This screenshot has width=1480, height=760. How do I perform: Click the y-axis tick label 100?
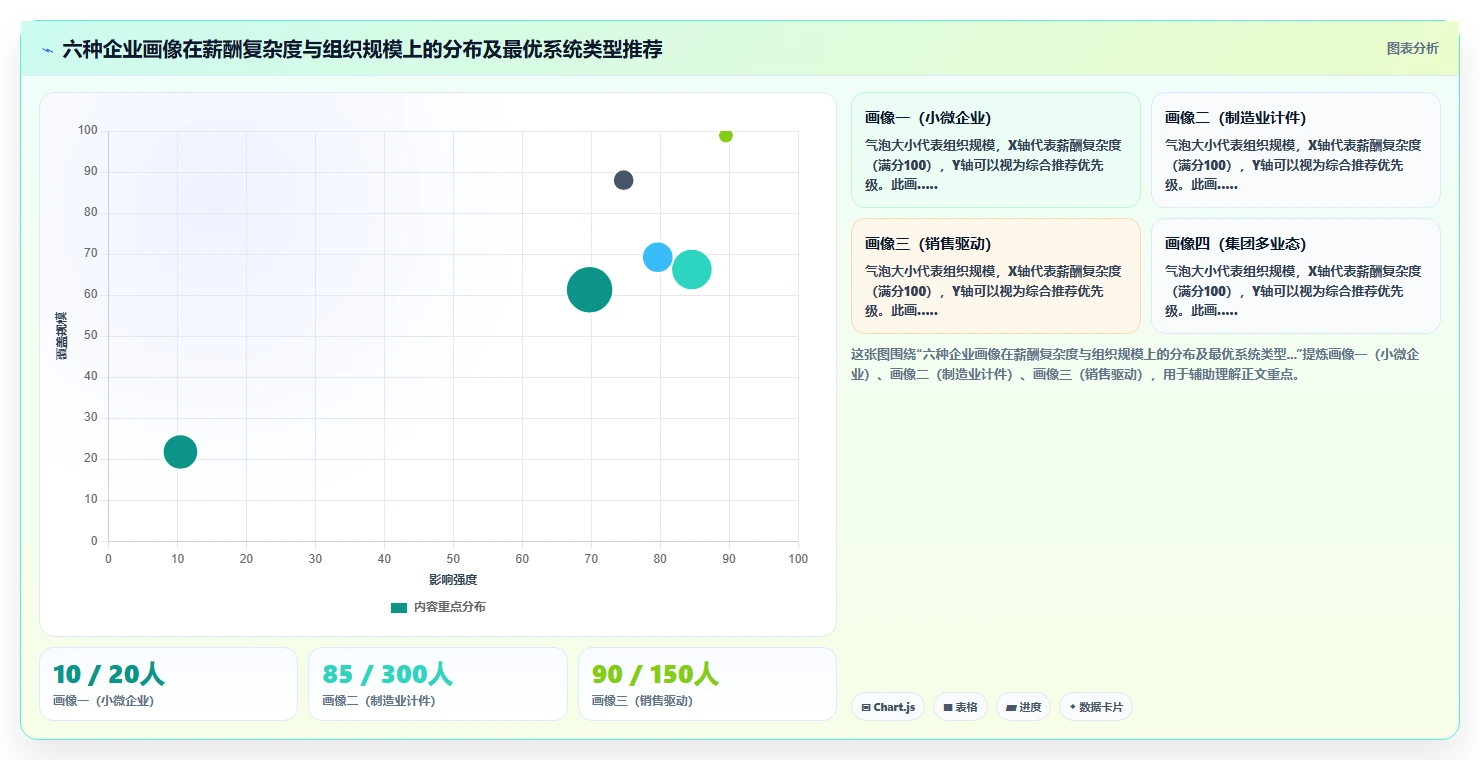pos(88,130)
